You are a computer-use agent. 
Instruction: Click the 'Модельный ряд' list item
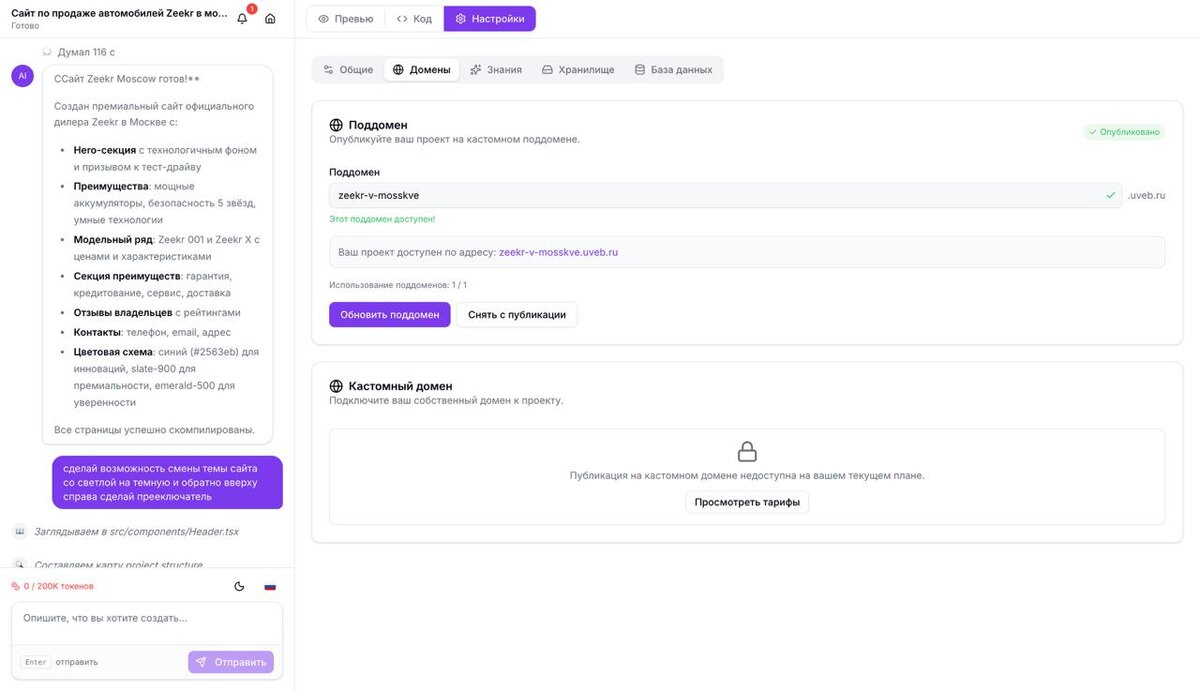tap(166, 248)
